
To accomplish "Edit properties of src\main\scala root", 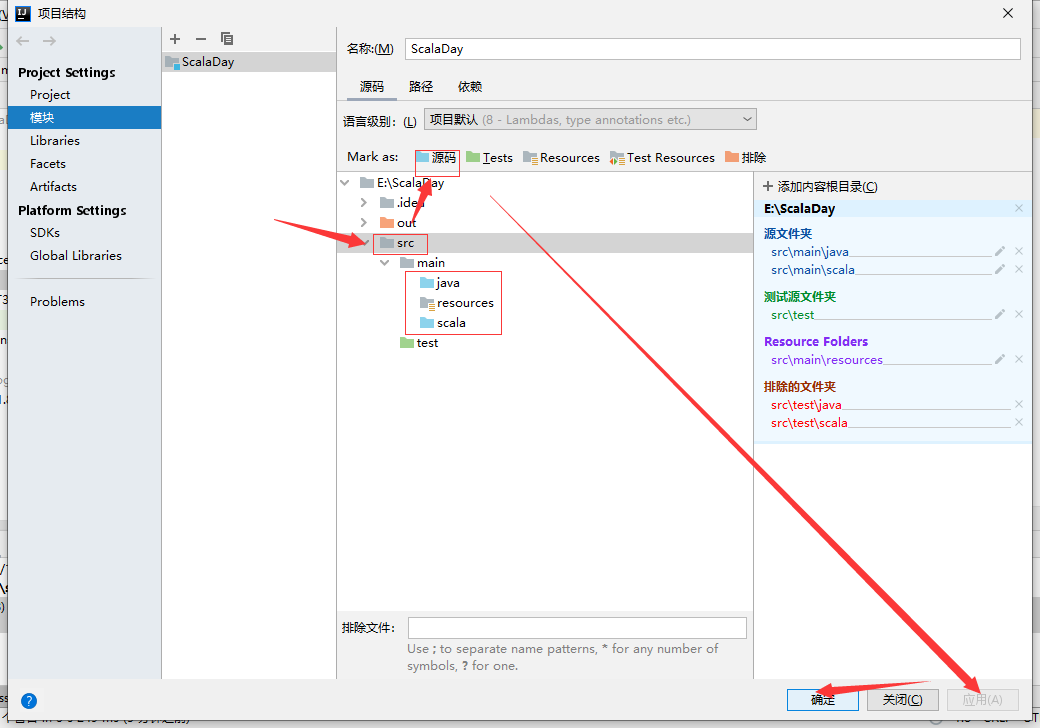I will point(1000,269).
